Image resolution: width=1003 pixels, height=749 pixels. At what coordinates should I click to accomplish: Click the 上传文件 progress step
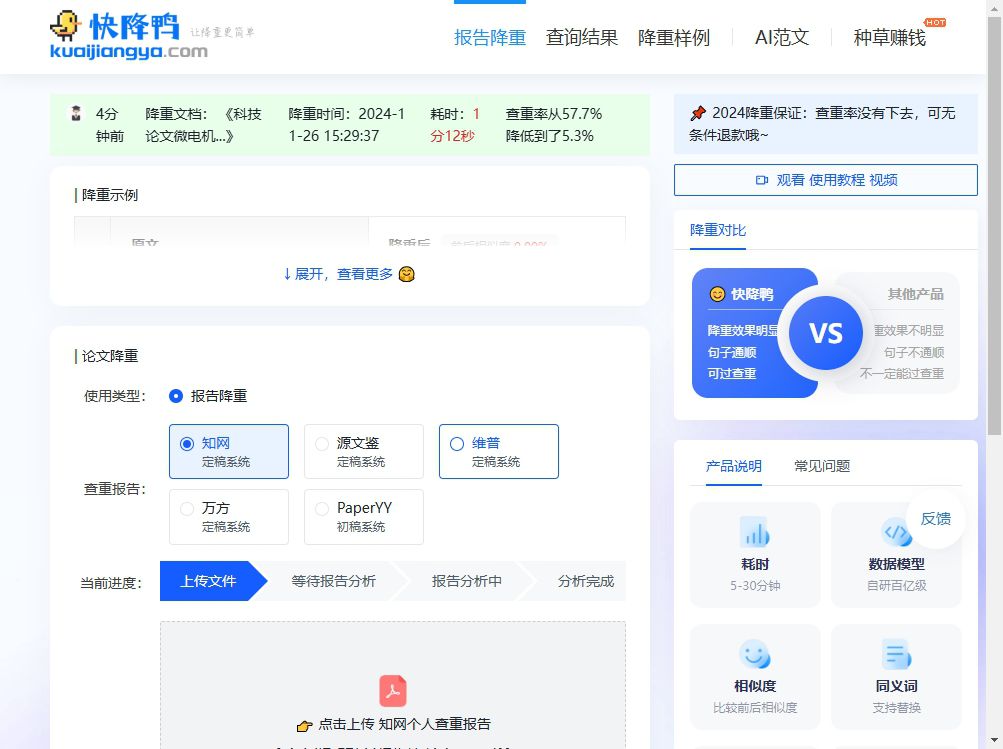tap(213, 581)
